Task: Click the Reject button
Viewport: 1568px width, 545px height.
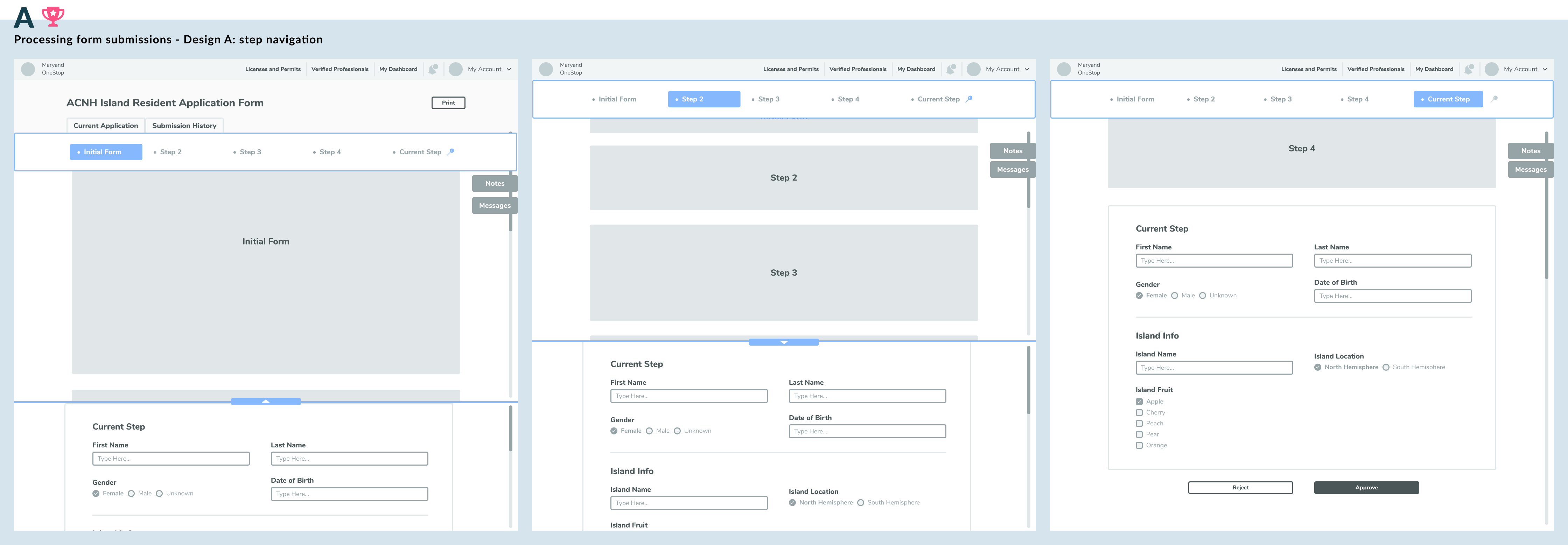Action: pyautogui.click(x=1240, y=488)
